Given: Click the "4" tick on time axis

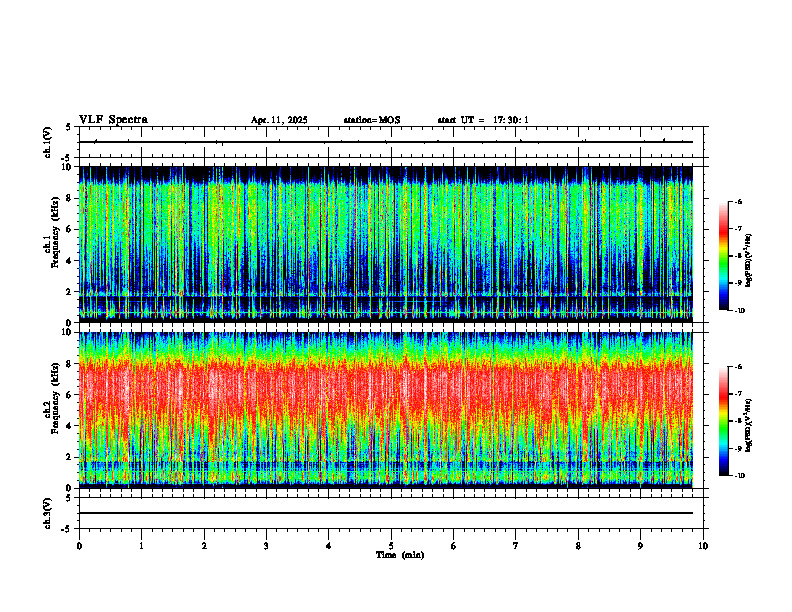Looking at the screenshot, I should tap(329, 546).
